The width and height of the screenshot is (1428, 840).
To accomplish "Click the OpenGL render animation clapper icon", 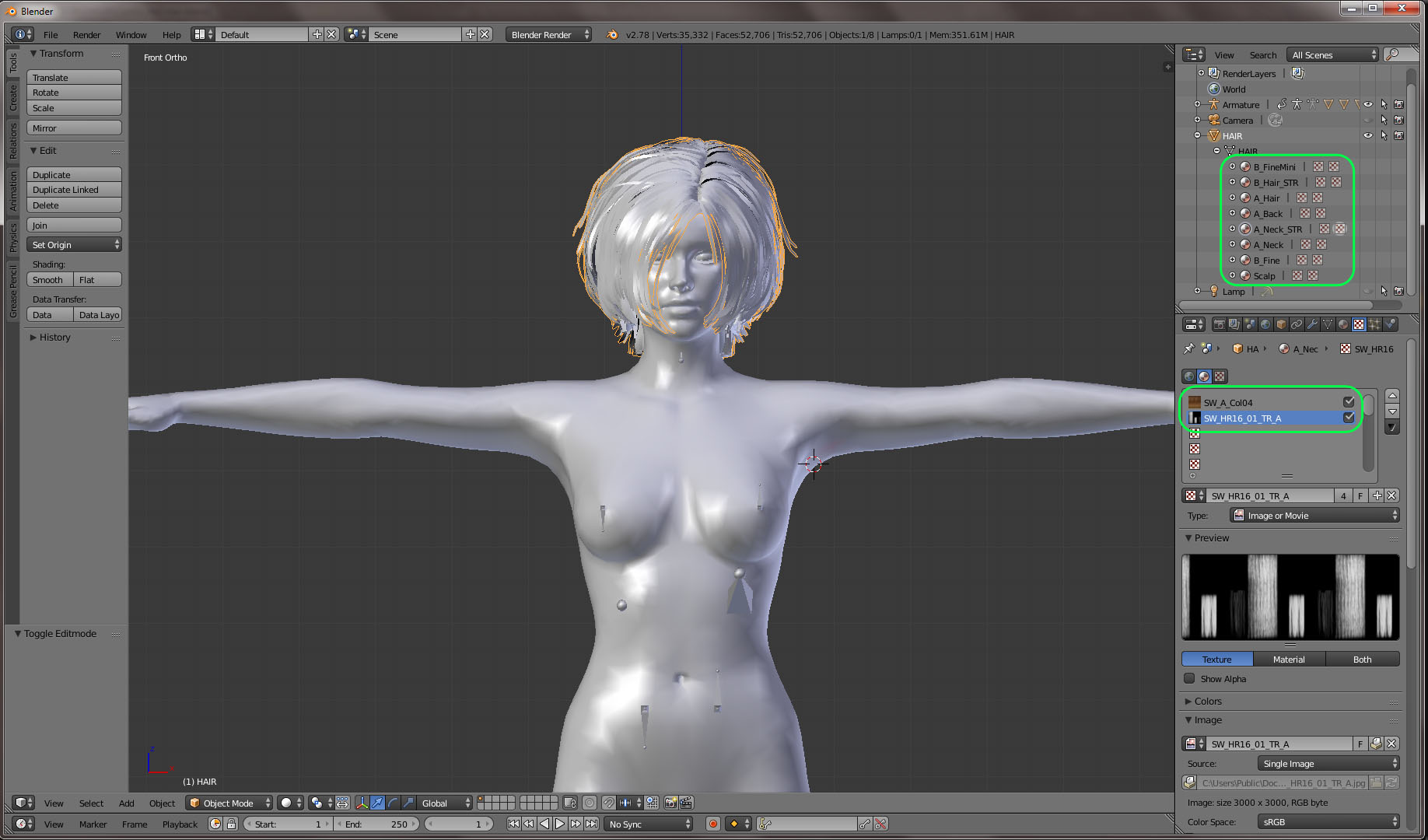I will coord(686,803).
